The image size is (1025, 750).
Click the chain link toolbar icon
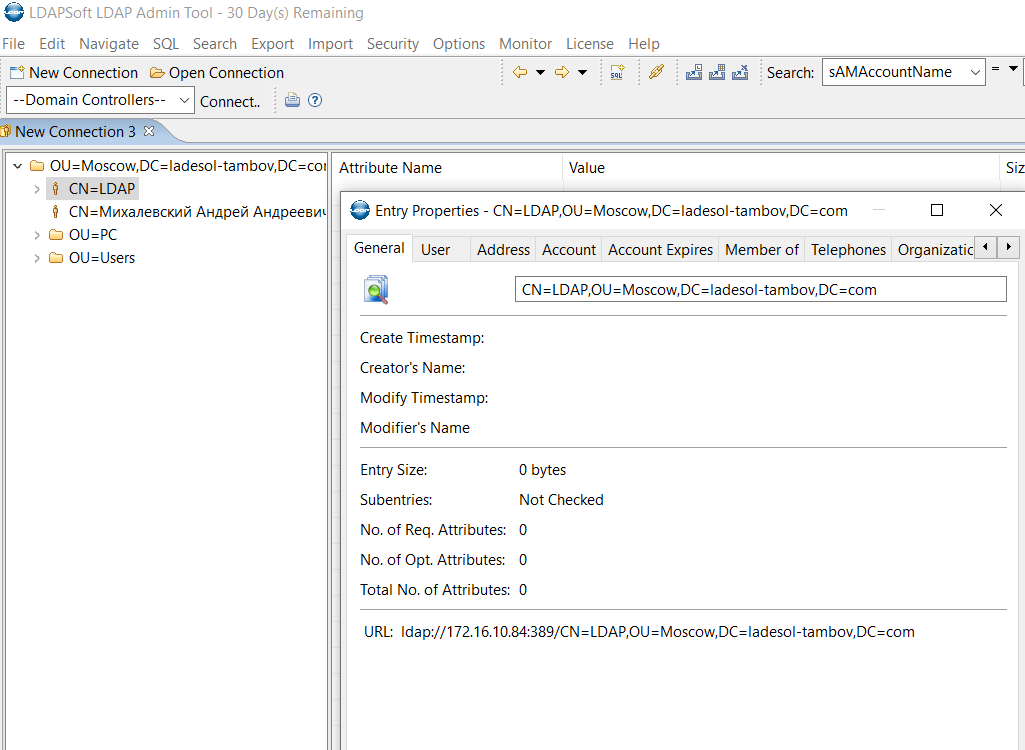[x=656, y=72]
